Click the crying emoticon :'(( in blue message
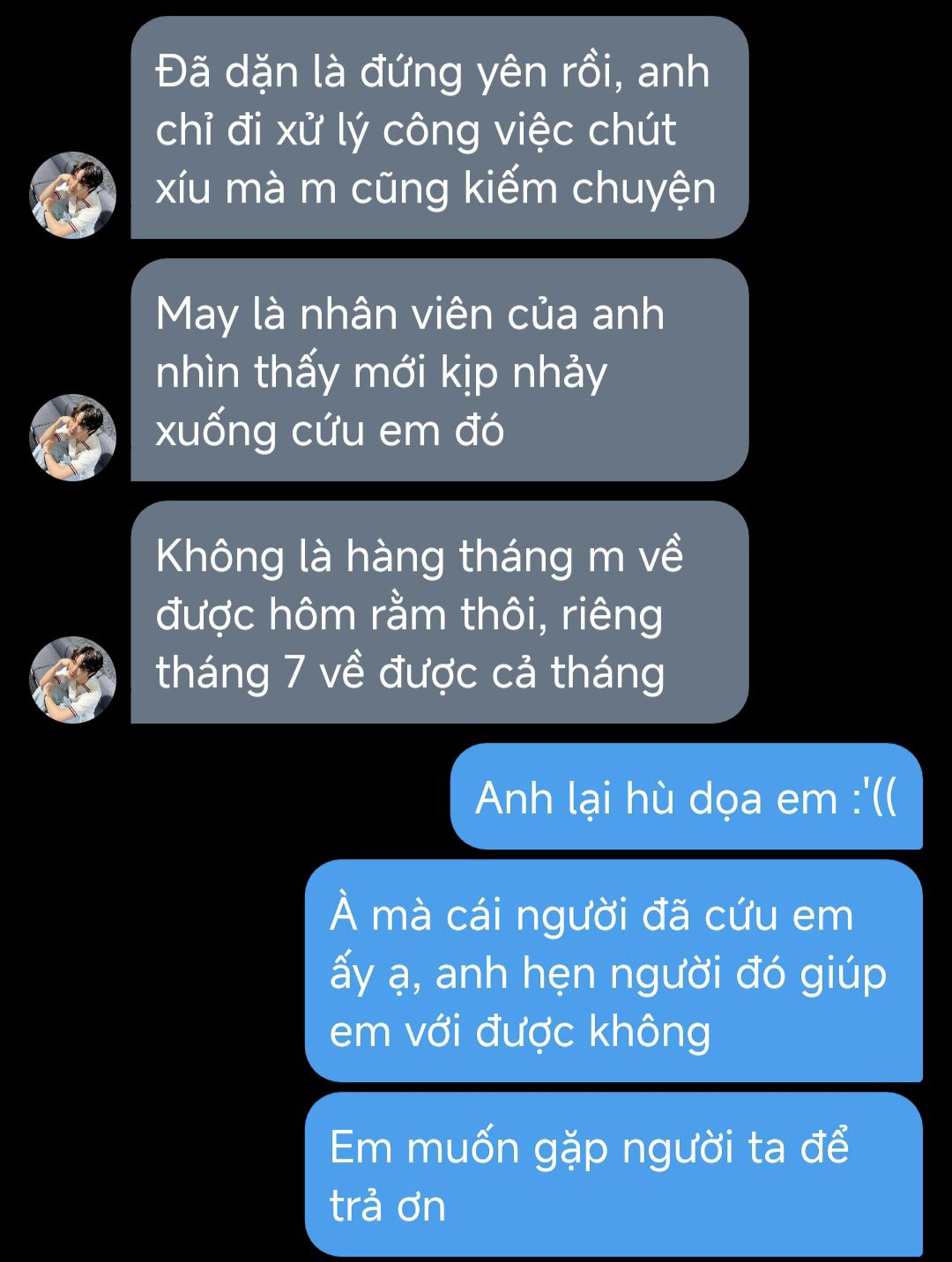Viewport: 952px width, 1262px height. (874, 797)
